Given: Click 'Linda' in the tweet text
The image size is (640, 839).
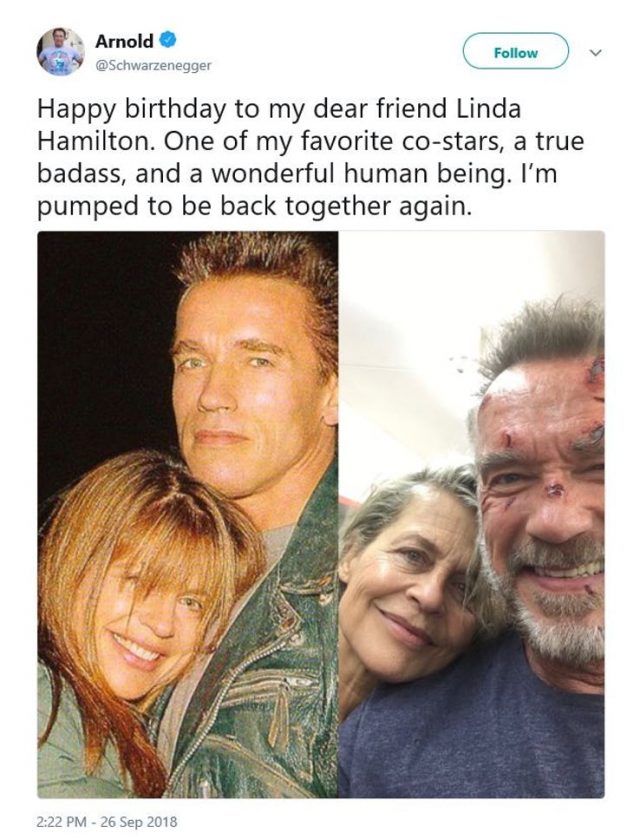Looking at the screenshot, I should (488, 109).
